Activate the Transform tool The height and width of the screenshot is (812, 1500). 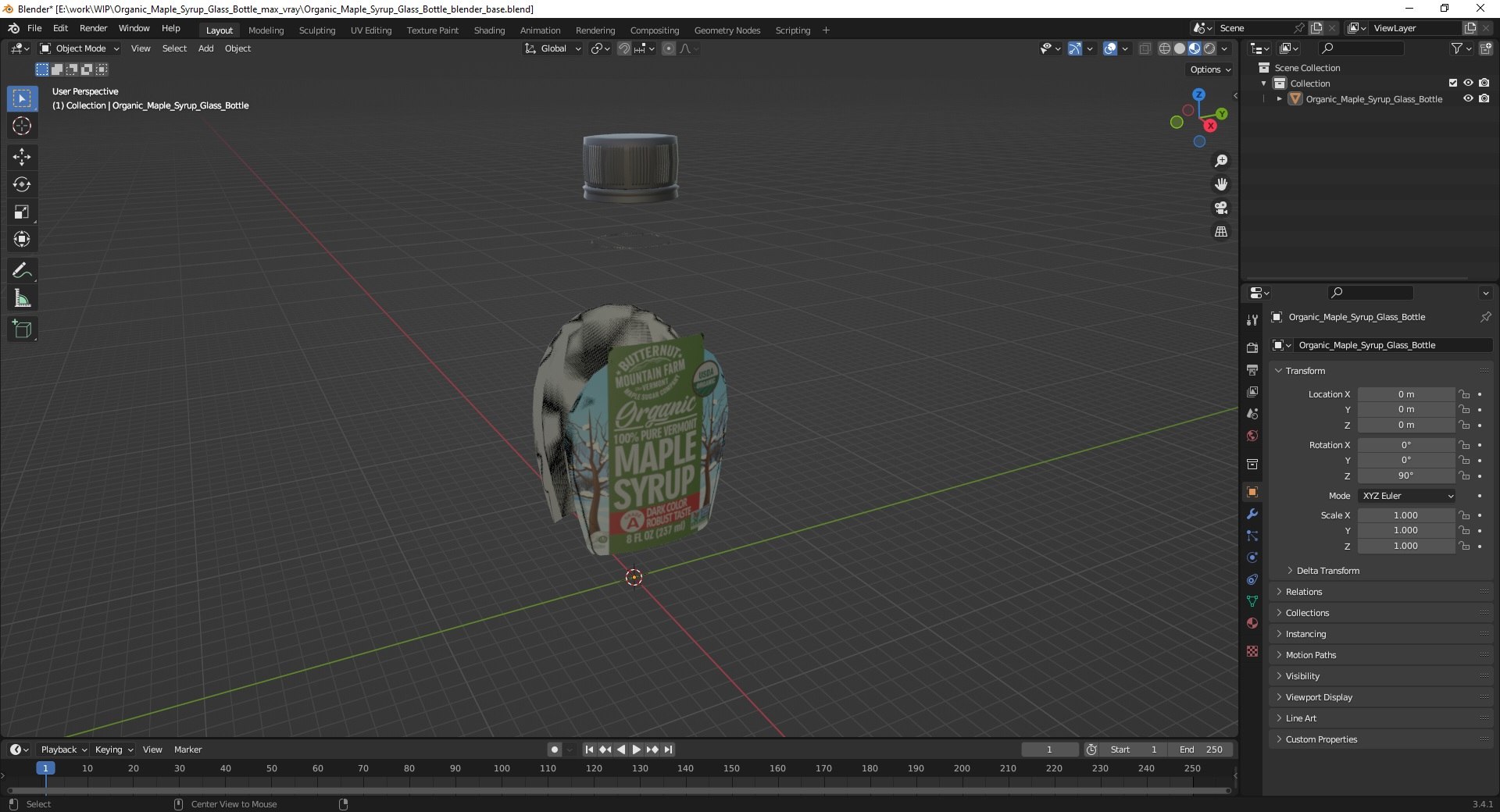click(x=22, y=239)
